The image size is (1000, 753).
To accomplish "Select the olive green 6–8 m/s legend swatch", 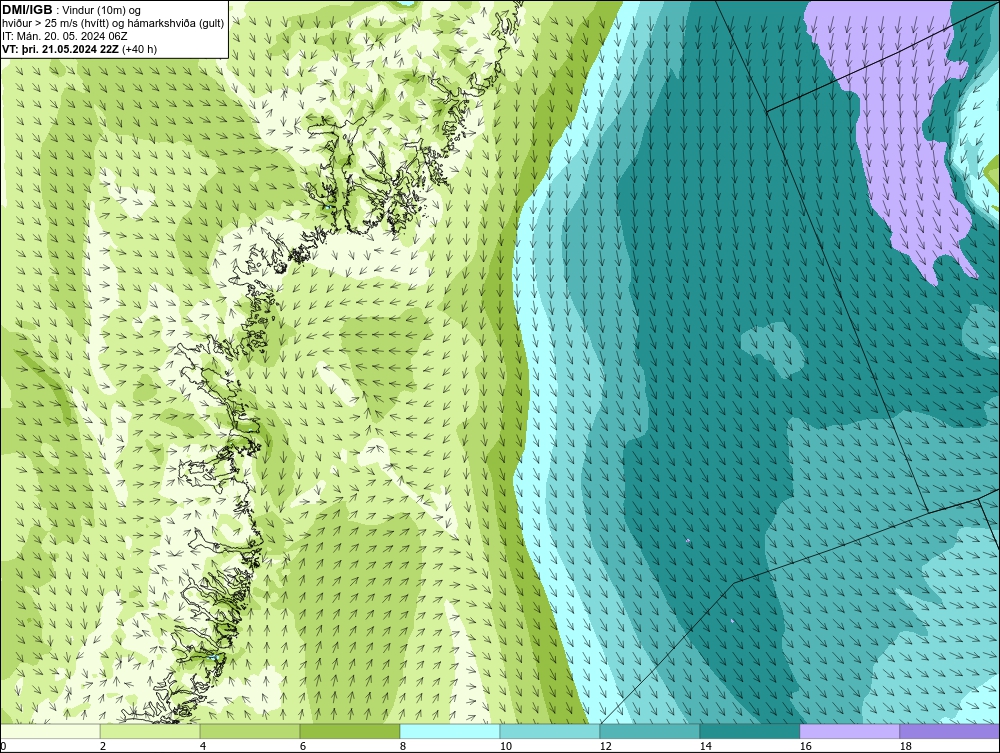I will point(349,731).
